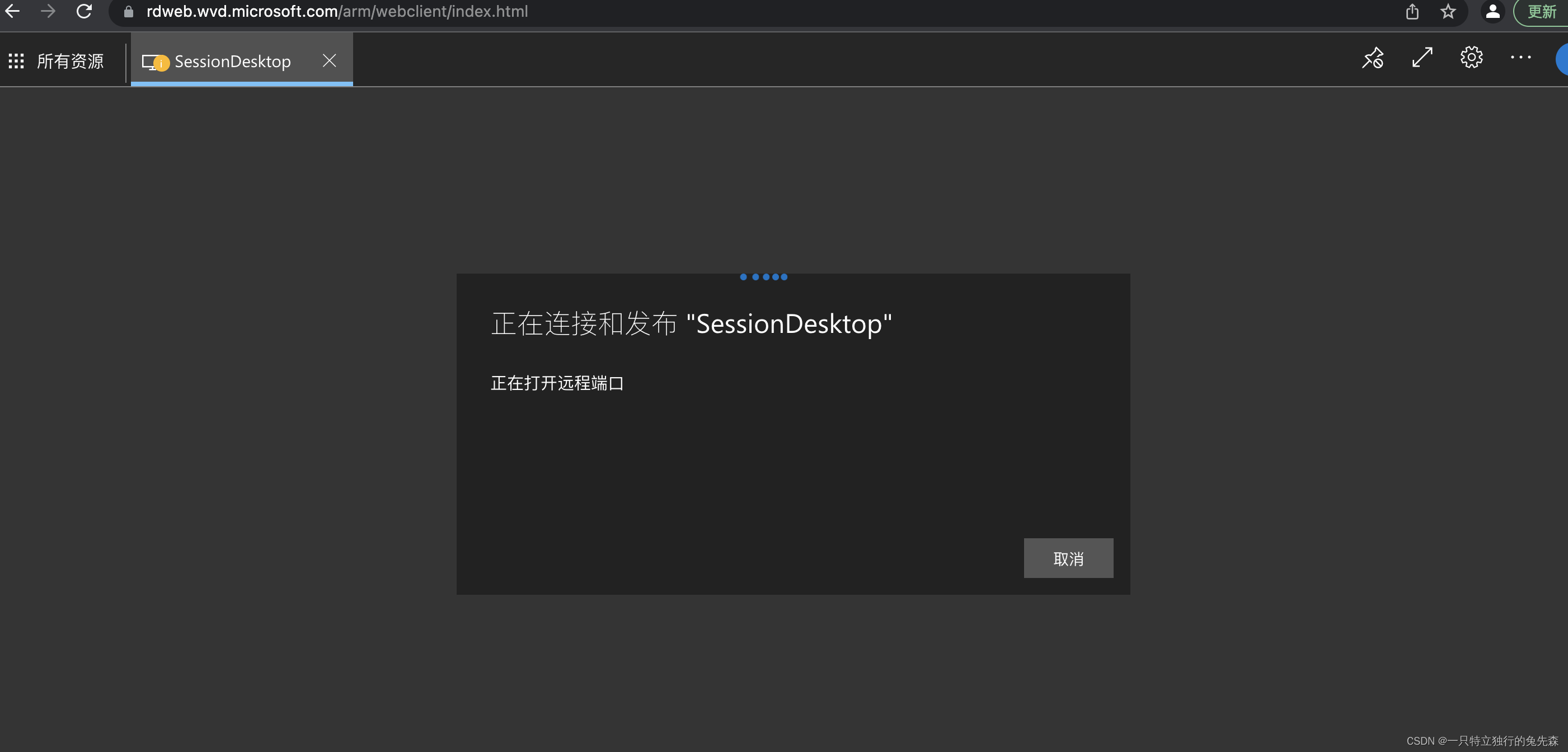Click the lock site-info icon
The width and height of the screenshot is (1568, 752).
129,12
